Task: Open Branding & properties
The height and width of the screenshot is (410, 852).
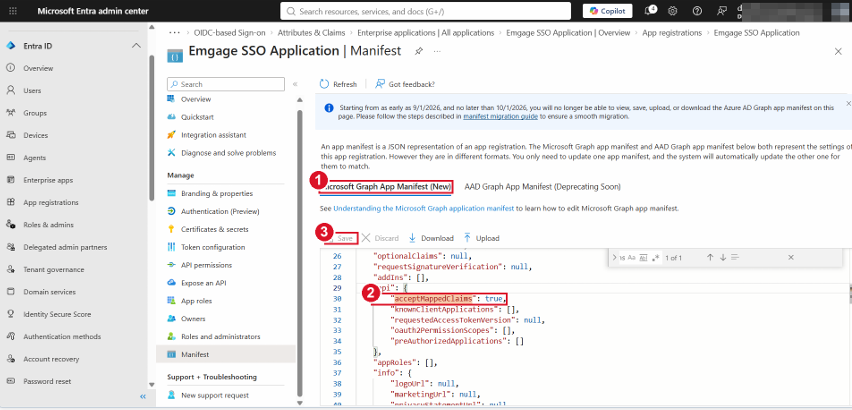Action: [x=217, y=193]
